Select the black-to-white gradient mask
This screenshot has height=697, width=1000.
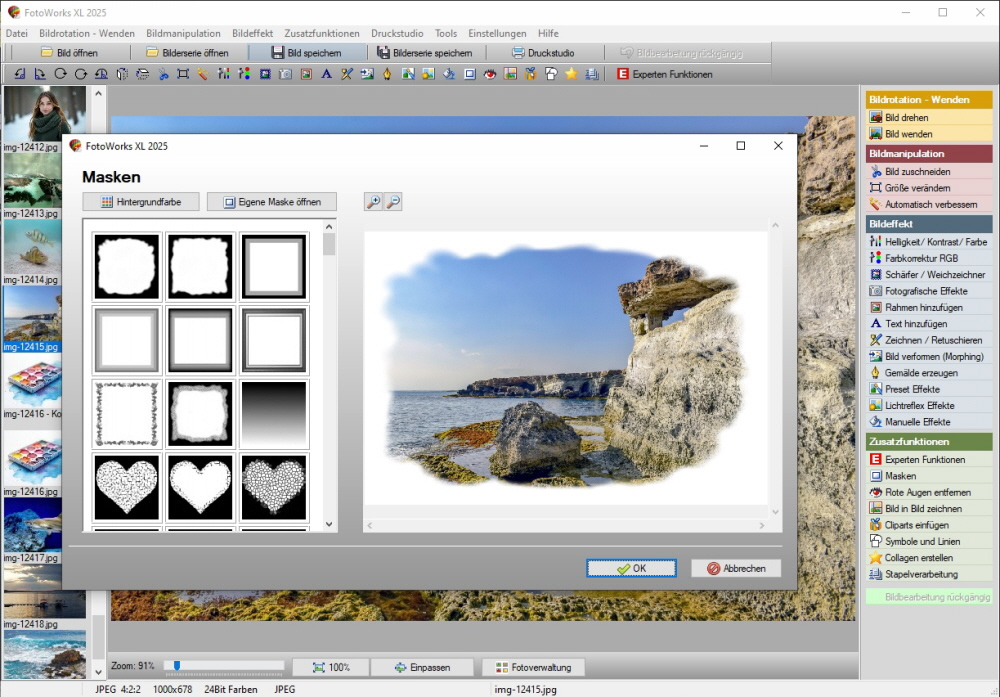click(274, 413)
